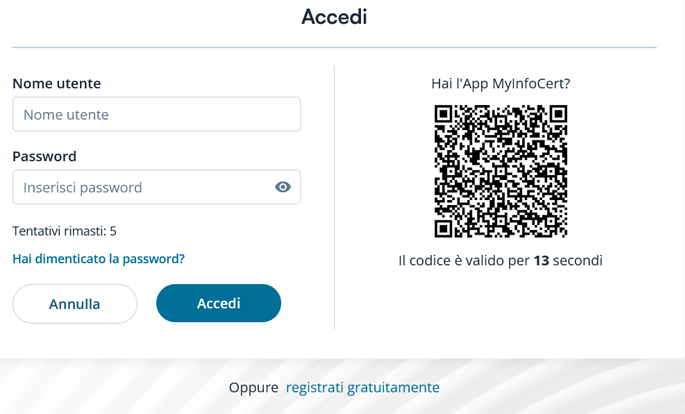Select the Nome utente label above the field
The width and height of the screenshot is (685, 414).
coord(56,83)
